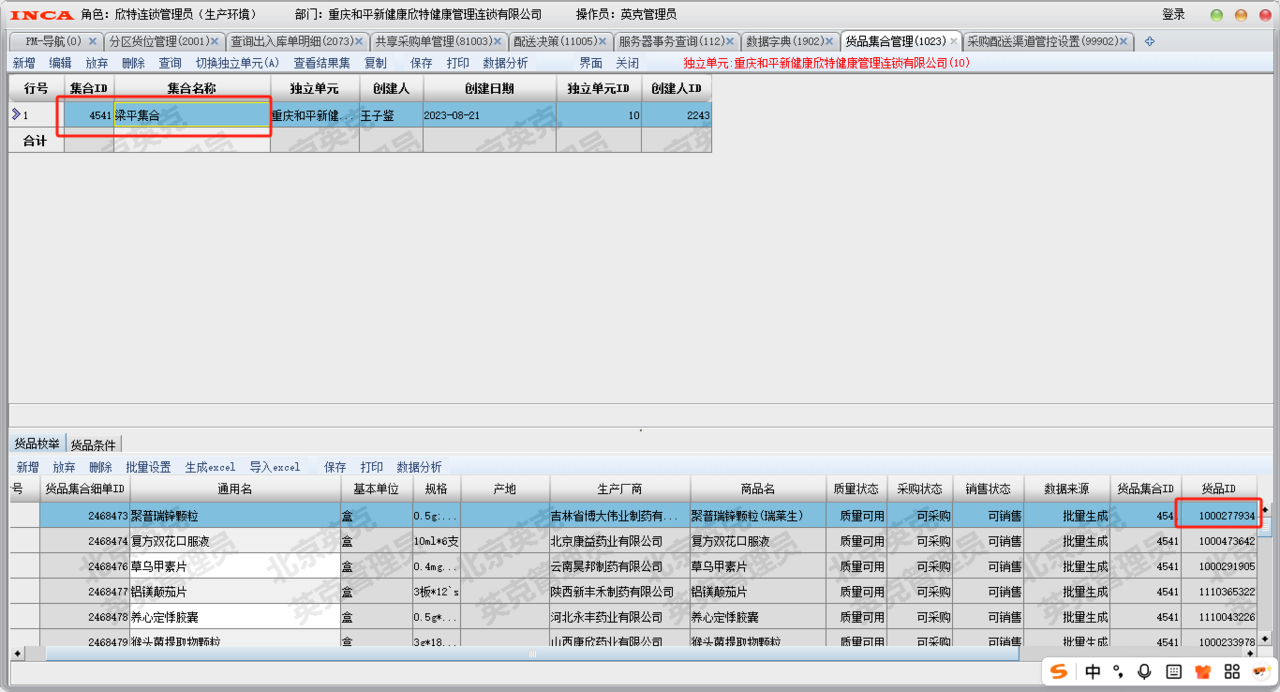
Task: Toggle the 中 Chinese input mode icon
Action: [1093, 671]
